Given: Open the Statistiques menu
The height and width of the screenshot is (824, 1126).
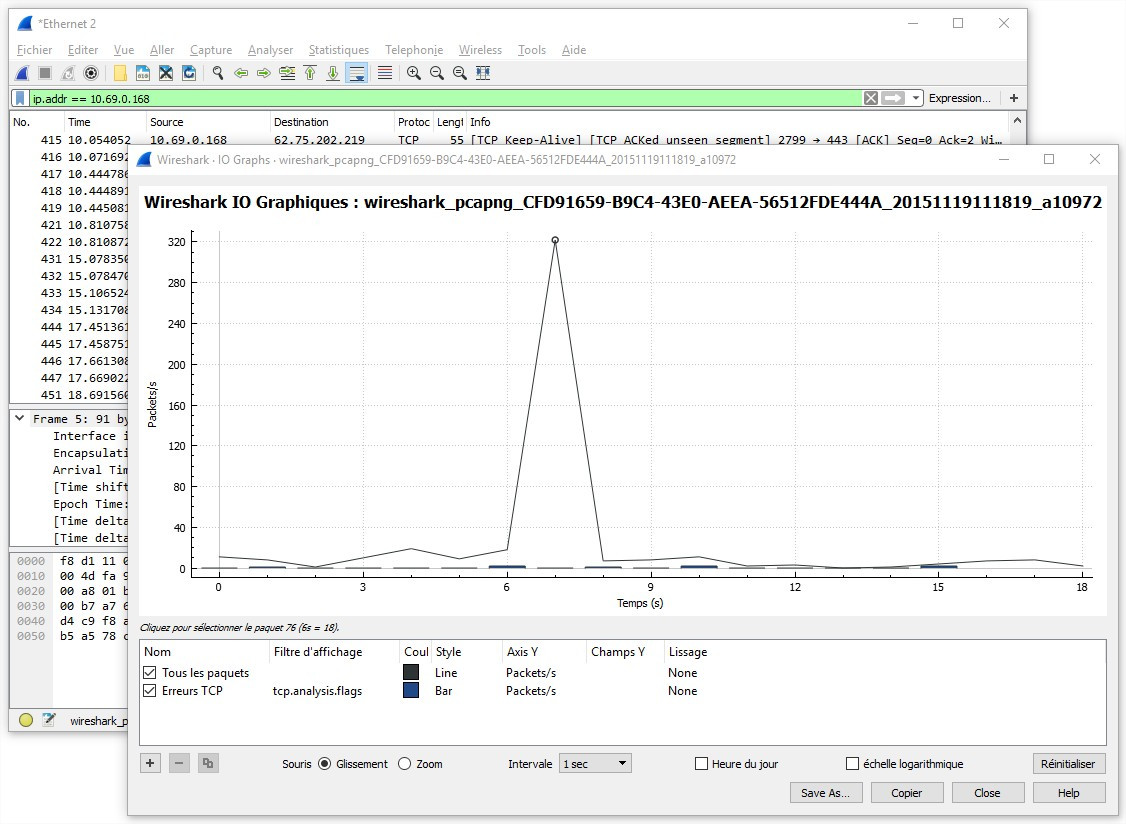Looking at the screenshot, I should (338, 49).
